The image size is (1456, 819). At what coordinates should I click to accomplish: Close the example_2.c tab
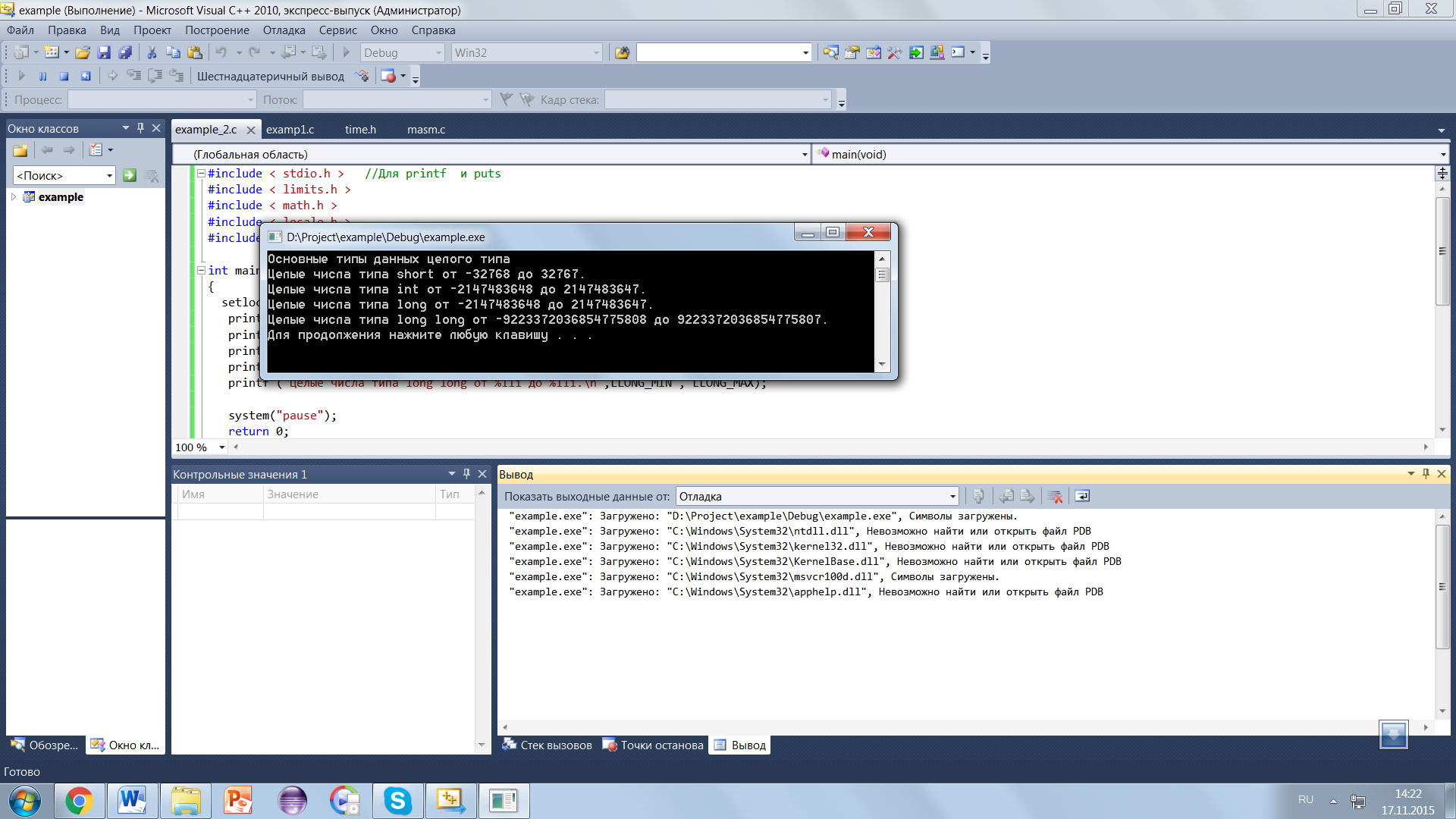(251, 130)
